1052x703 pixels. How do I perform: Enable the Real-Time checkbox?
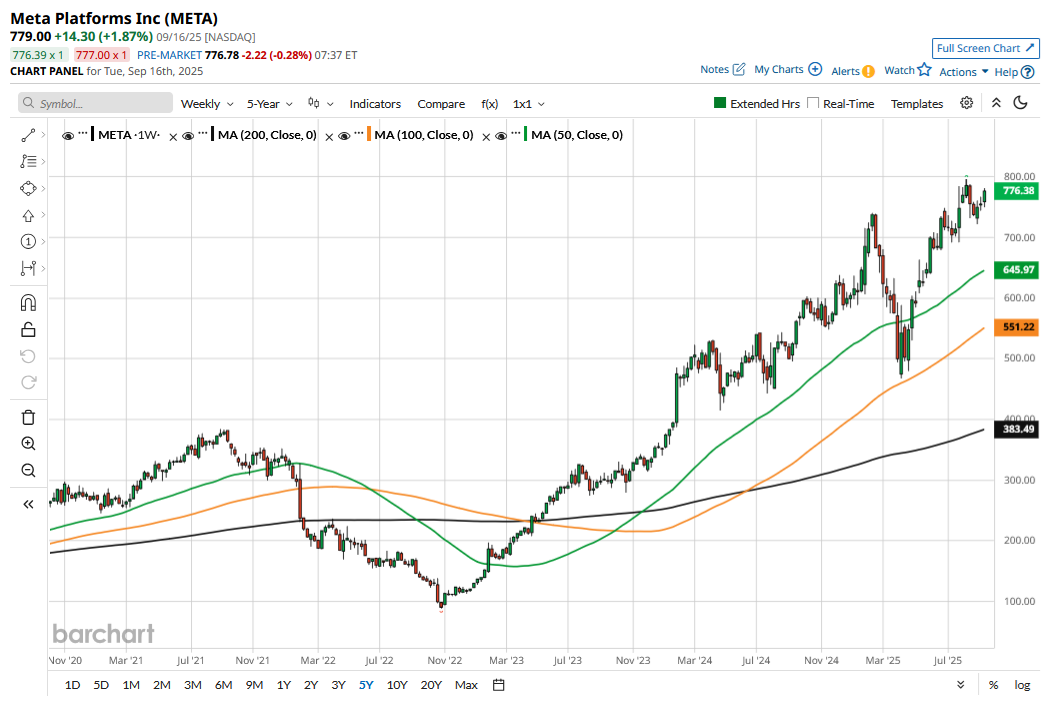coord(813,103)
